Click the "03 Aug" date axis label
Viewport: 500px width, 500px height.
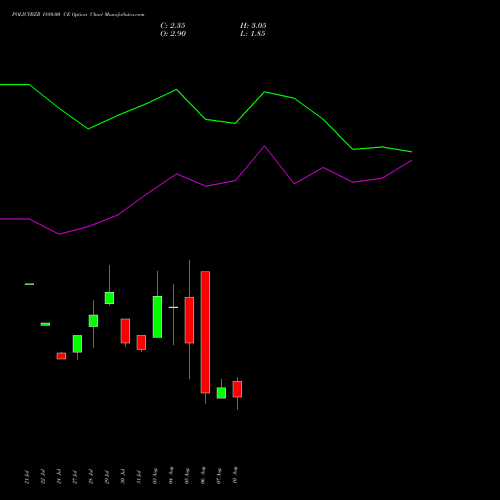pyautogui.click(x=155, y=476)
